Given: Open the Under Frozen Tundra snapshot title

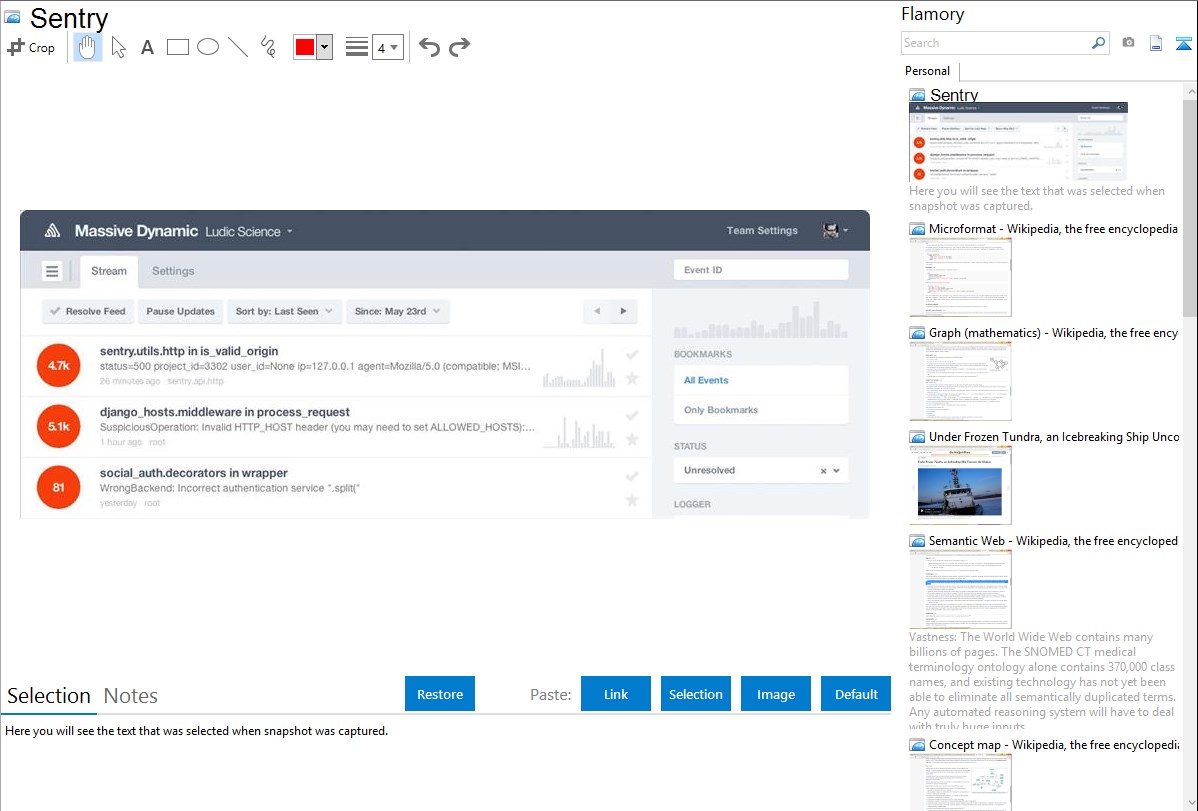Looking at the screenshot, I should click(x=1054, y=437).
